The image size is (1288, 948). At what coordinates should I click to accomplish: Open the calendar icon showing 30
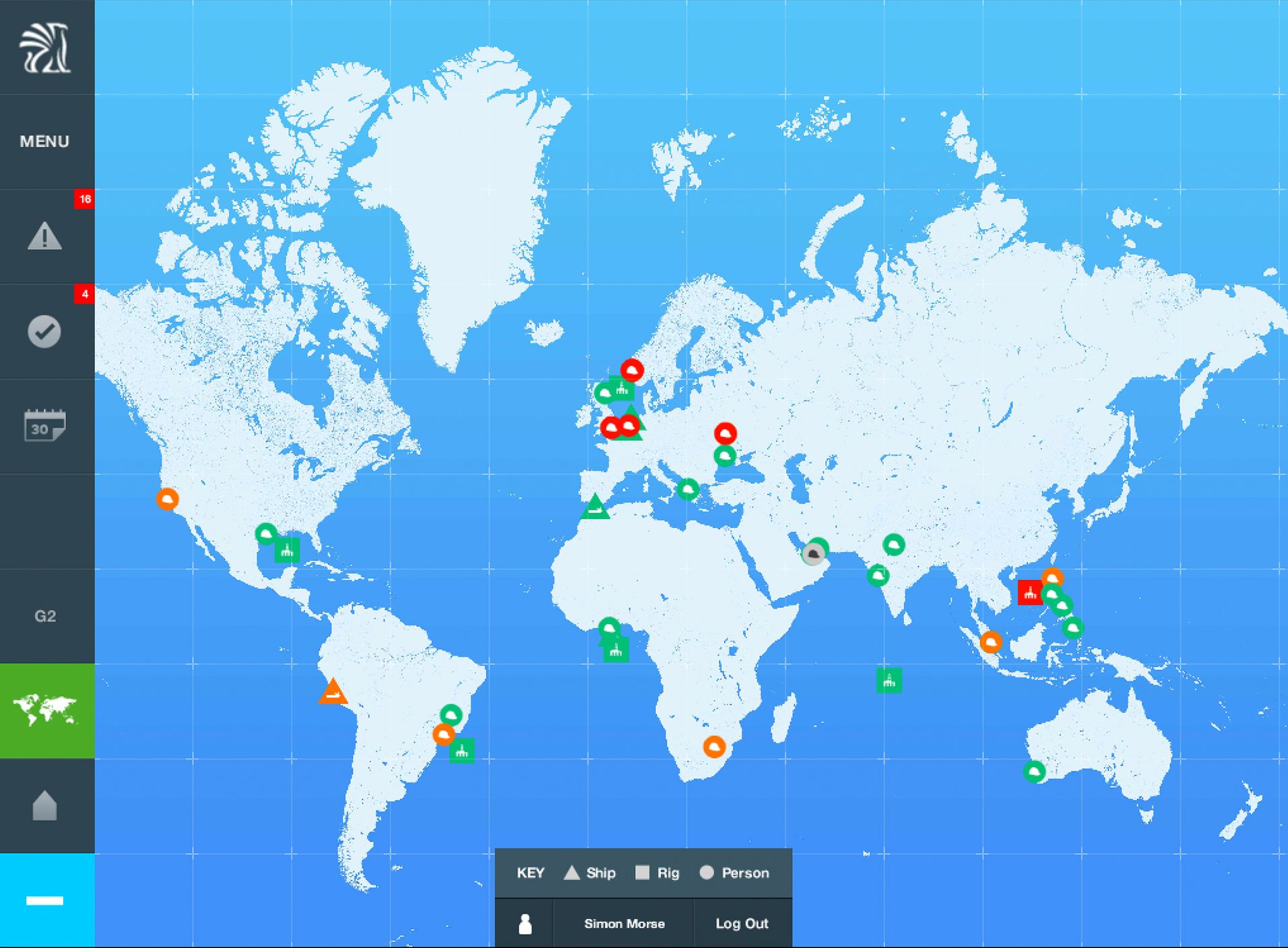(44, 425)
